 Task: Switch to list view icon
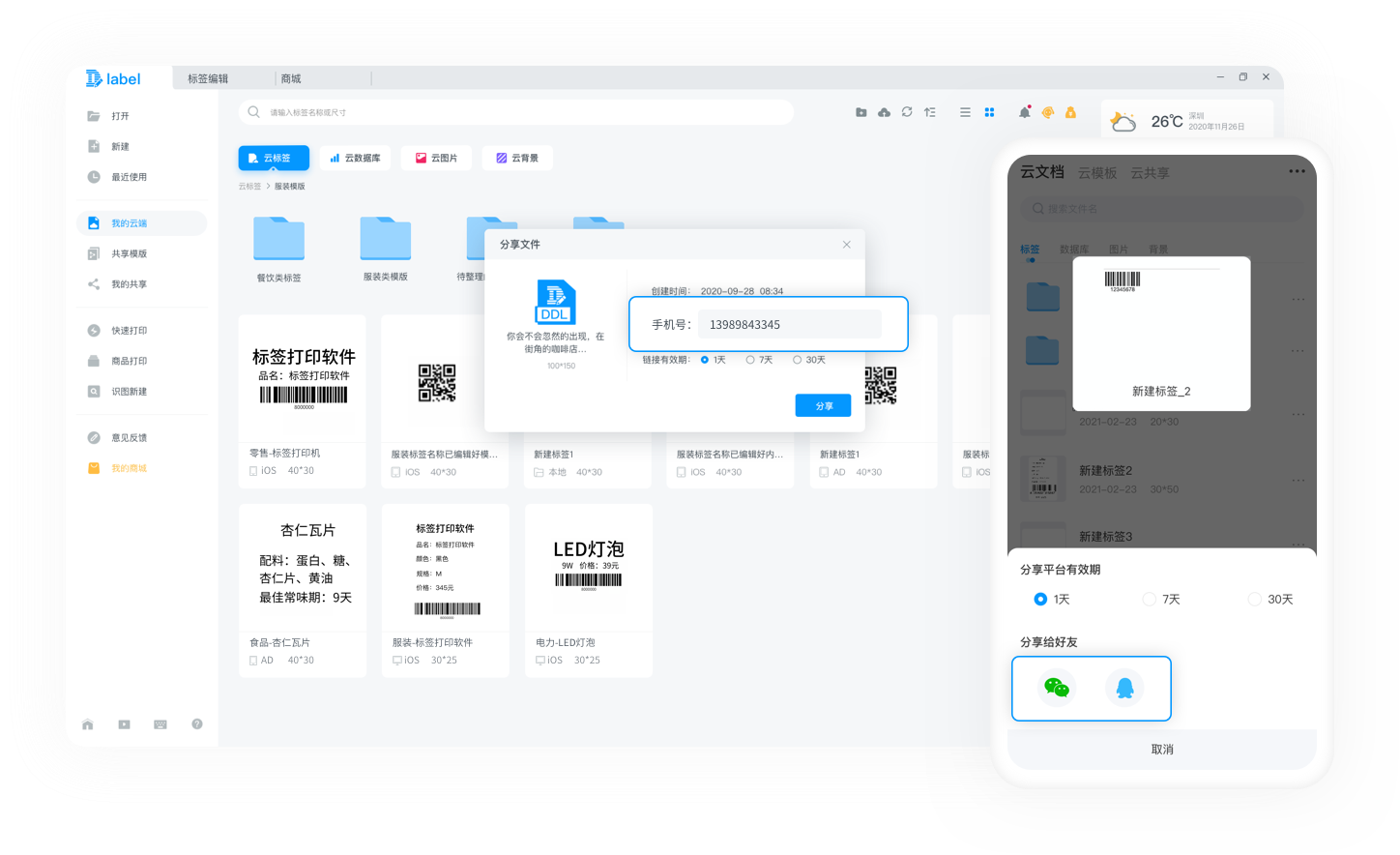965,112
